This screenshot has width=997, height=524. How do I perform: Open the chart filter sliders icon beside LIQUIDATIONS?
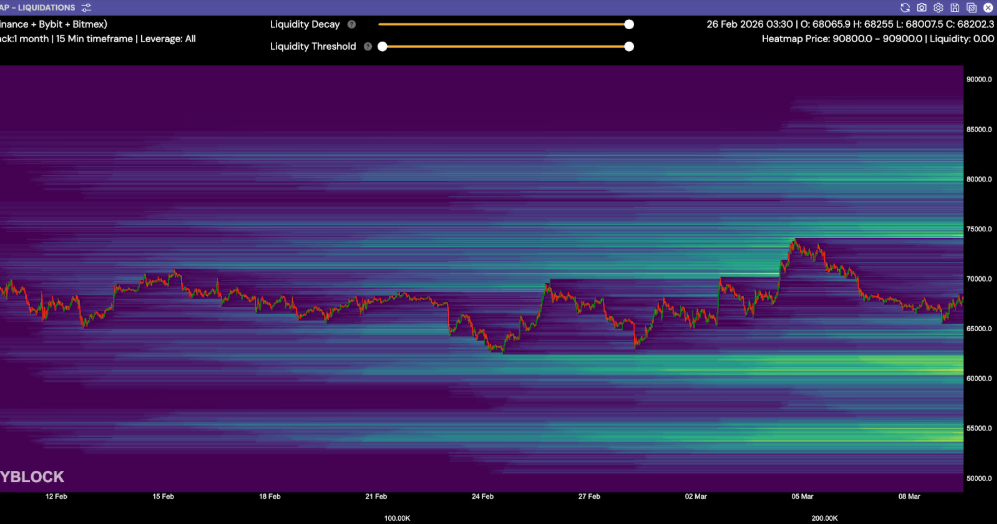[86, 8]
